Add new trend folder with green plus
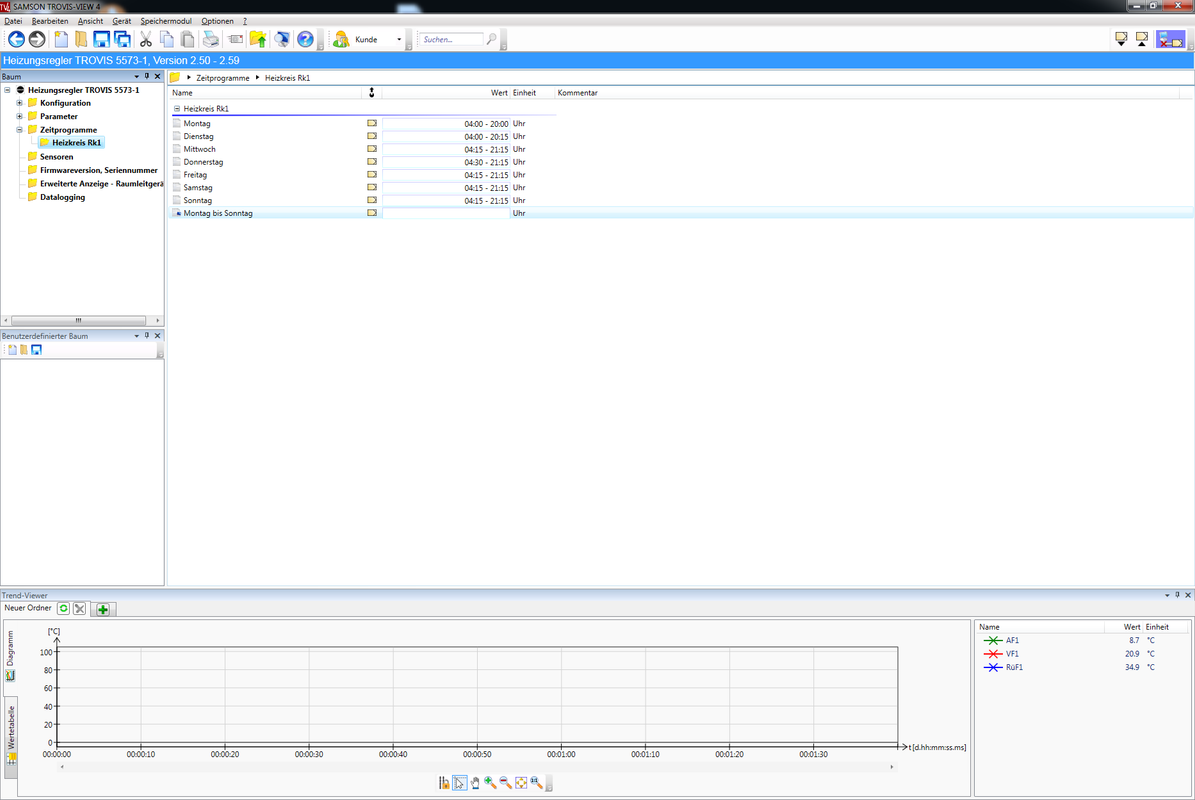 [x=103, y=609]
